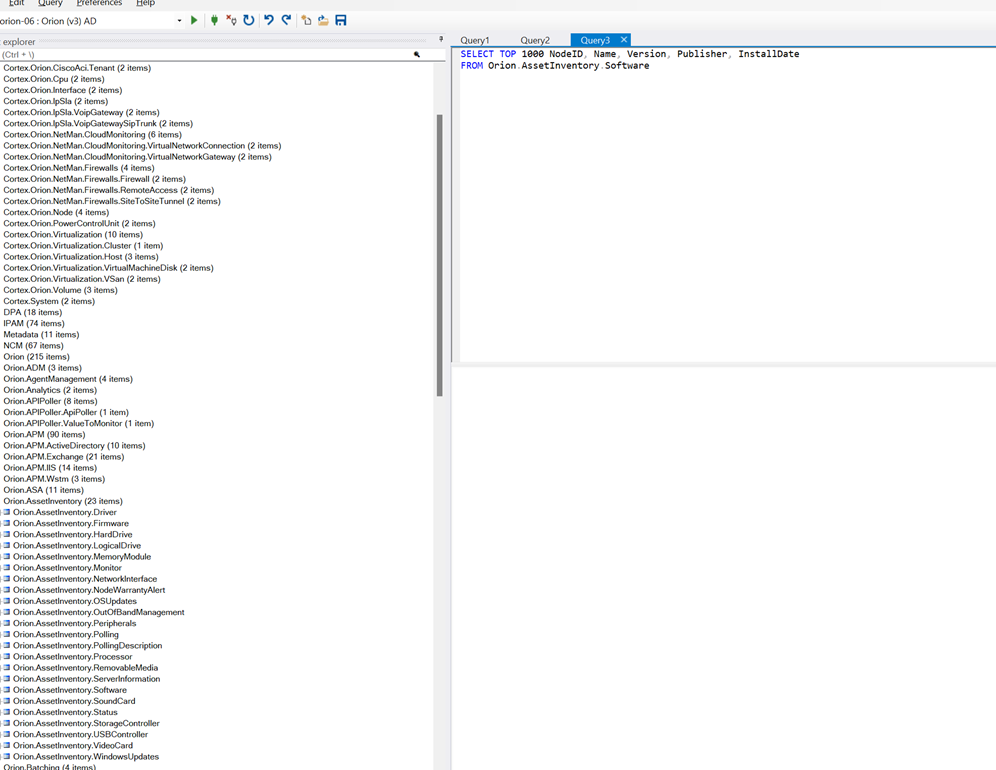Select Orion.AssetInventory.SoundCard entity
The width and height of the screenshot is (996, 770).
[x=74, y=701]
